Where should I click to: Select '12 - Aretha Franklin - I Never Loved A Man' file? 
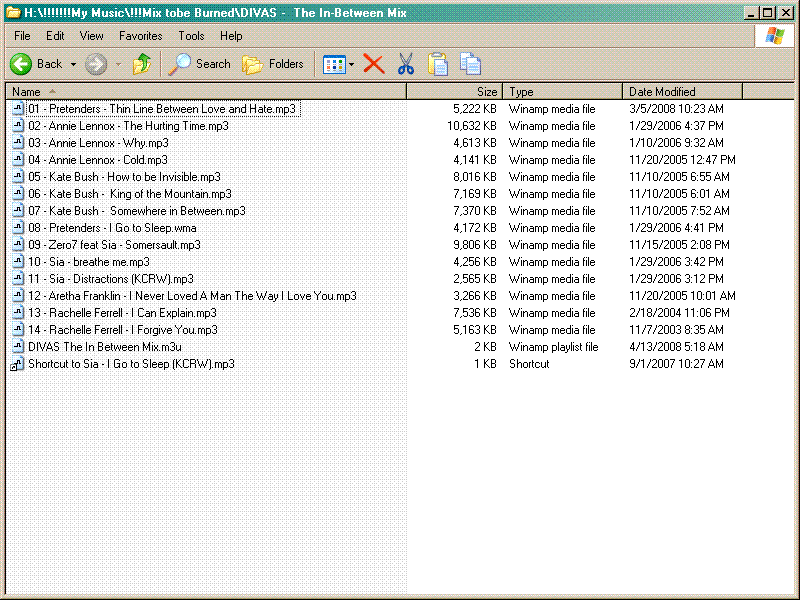(x=192, y=296)
